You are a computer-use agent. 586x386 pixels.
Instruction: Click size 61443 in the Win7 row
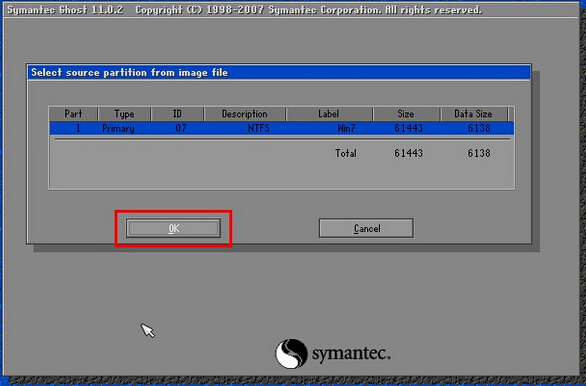click(408, 128)
